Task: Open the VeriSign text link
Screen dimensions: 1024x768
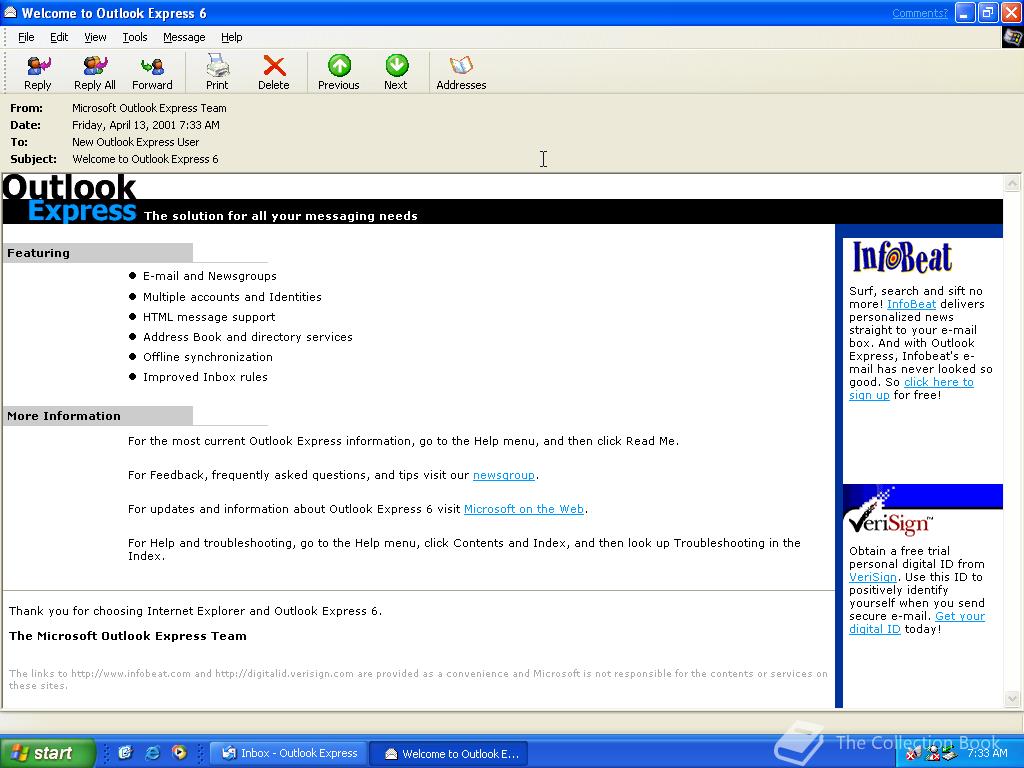Action: point(872,577)
